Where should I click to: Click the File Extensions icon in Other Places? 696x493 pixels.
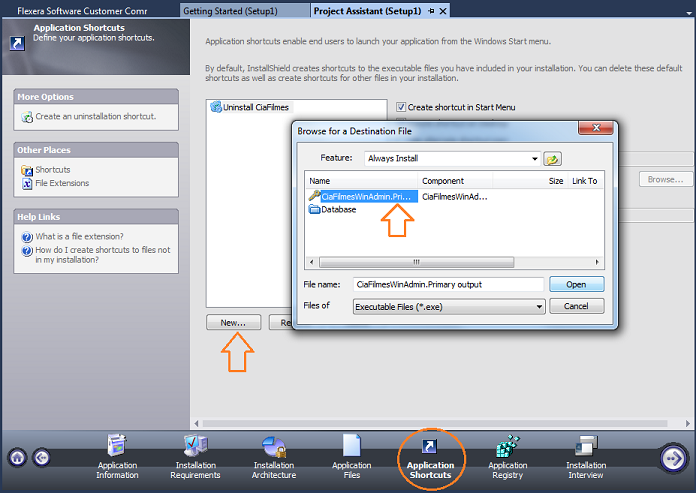pyautogui.click(x=27, y=183)
